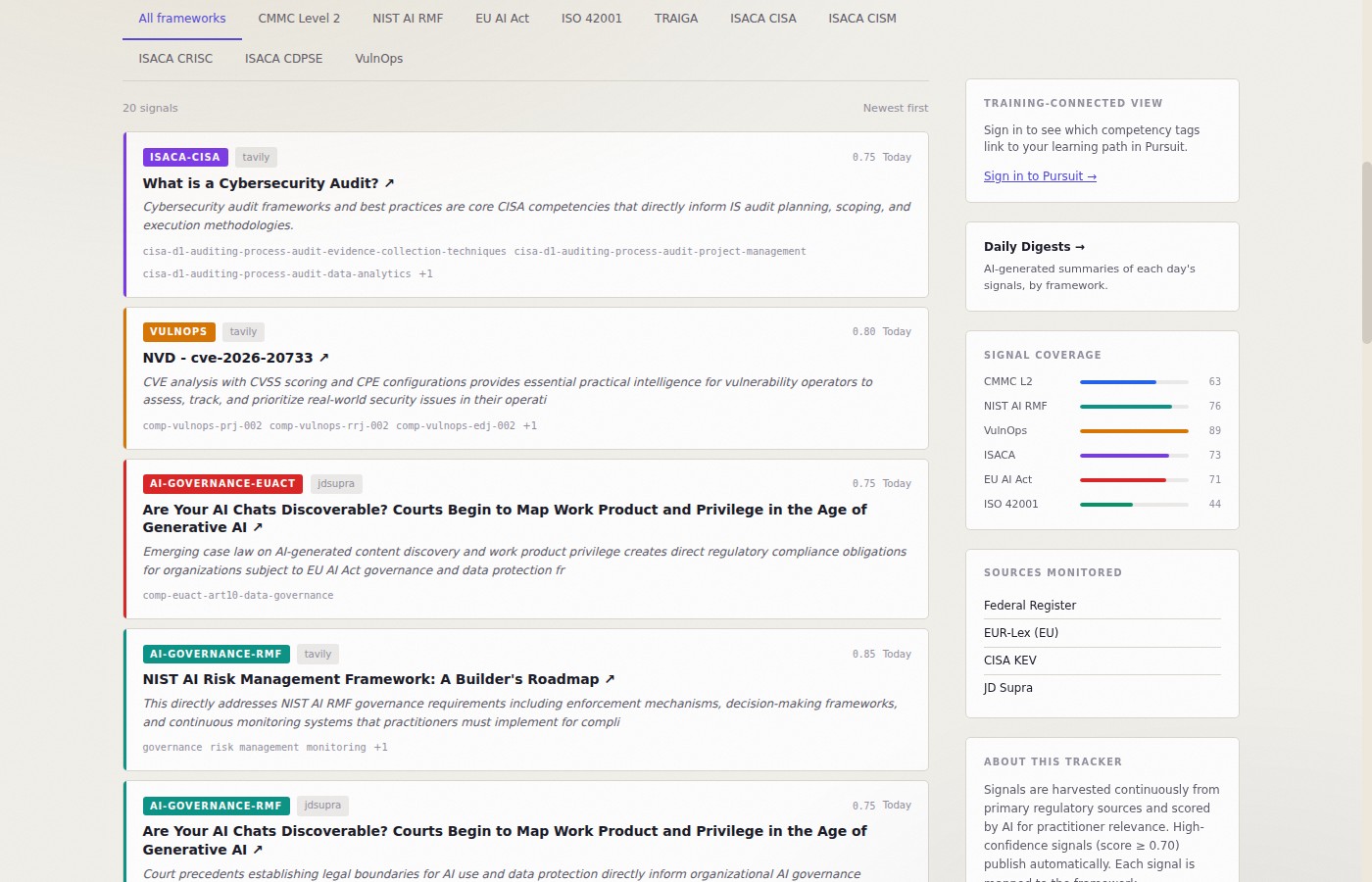Click tag cisa-d1-auditing-process-audit-evidence-collection-techniques

coord(324,252)
